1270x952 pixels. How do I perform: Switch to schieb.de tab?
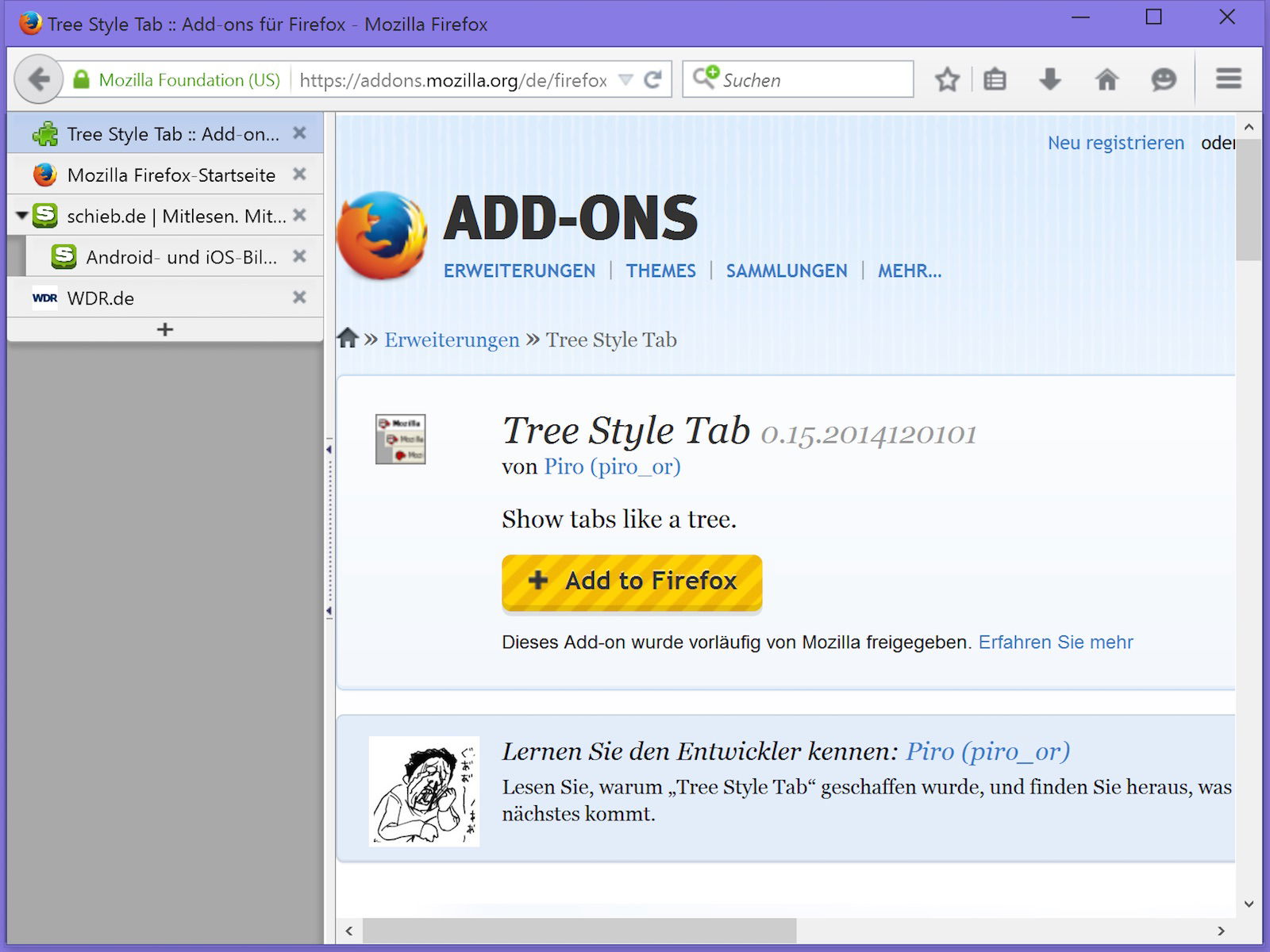point(165,216)
